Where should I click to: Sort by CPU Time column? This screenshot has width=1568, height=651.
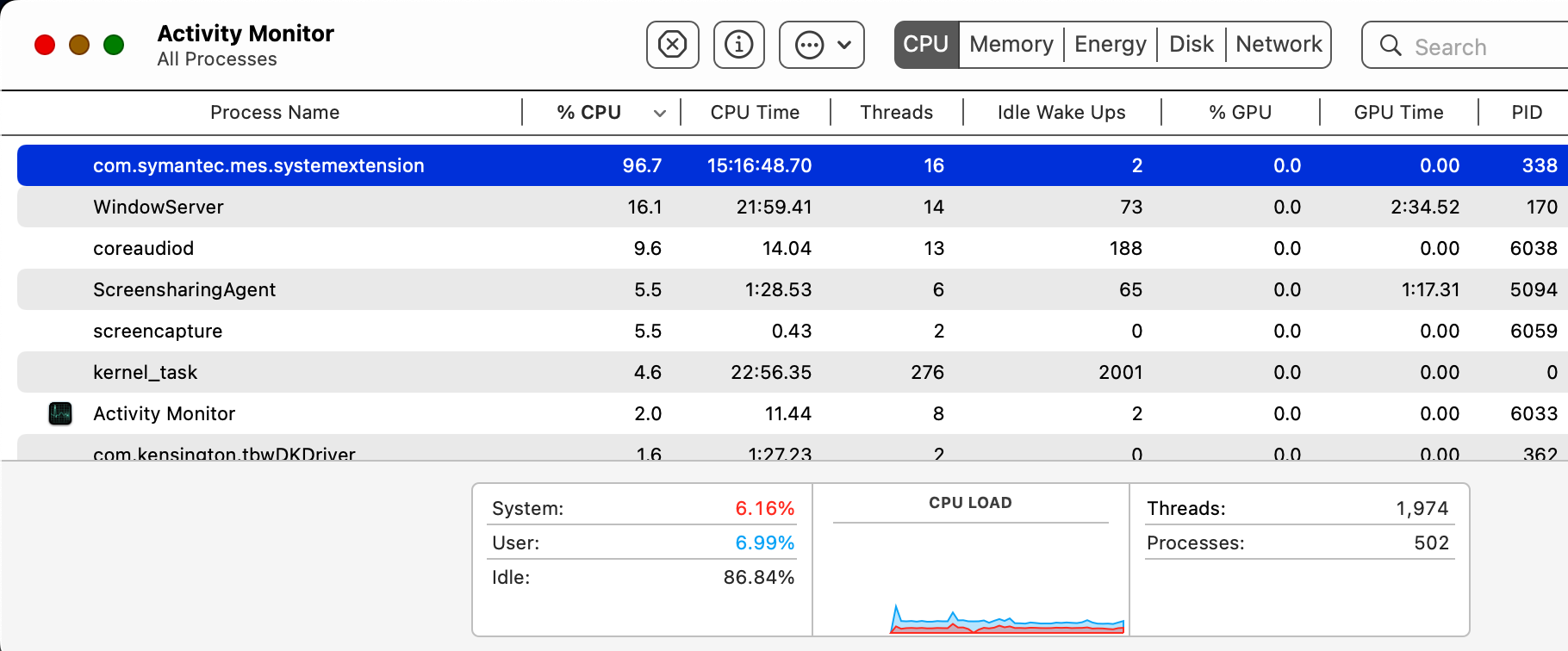[755, 113]
